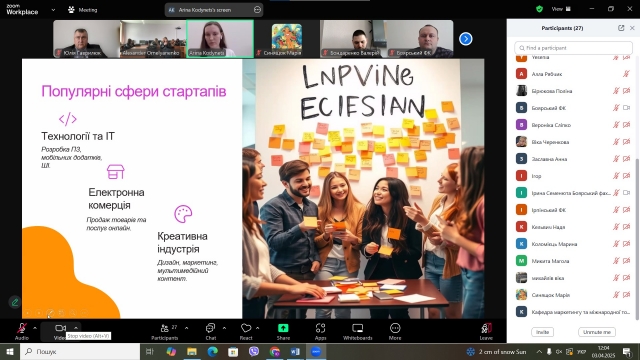This screenshot has width=640, height=360.
Task: Open the clock and date in tray
Action: (x=603, y=351)
